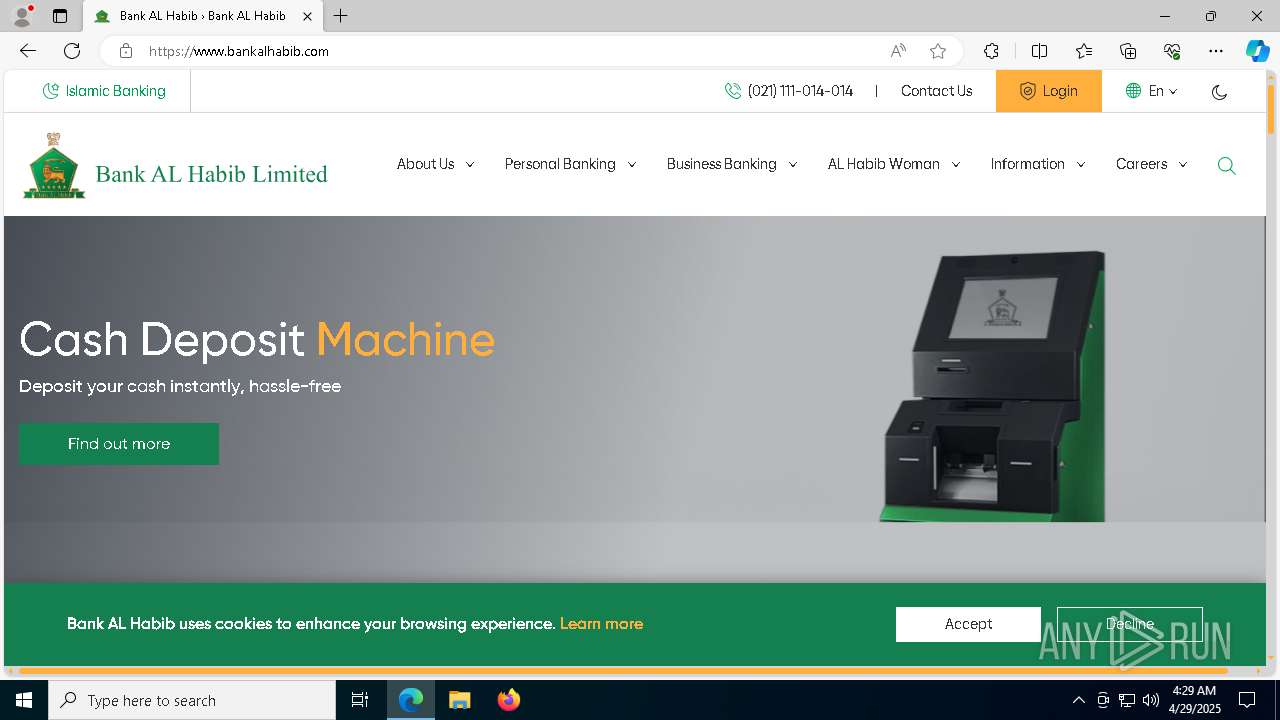Click Find out more button
Viewport: 1280px width, 720px height.
tap(119, 444)
